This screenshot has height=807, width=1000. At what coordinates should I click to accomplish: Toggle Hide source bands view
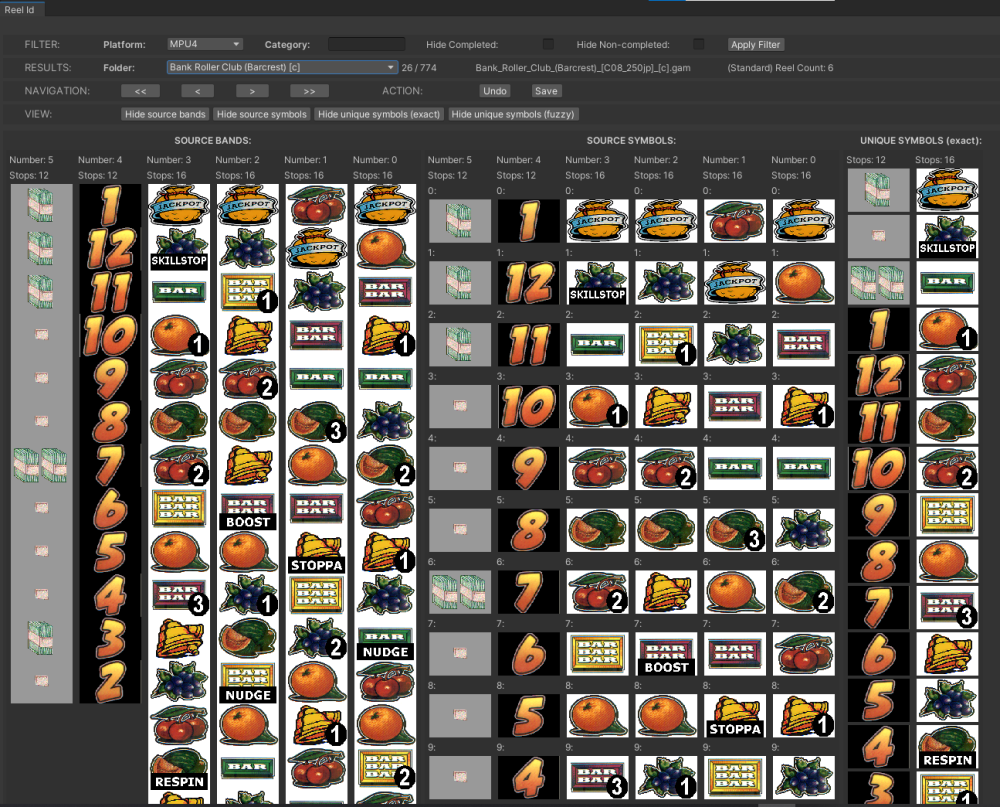tap(164, 114)
